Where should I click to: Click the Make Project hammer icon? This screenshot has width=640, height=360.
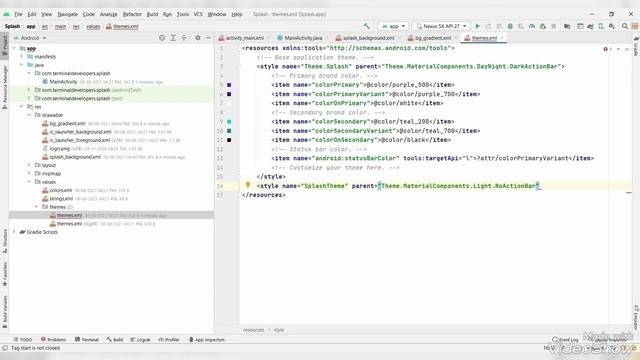(367, 26)
